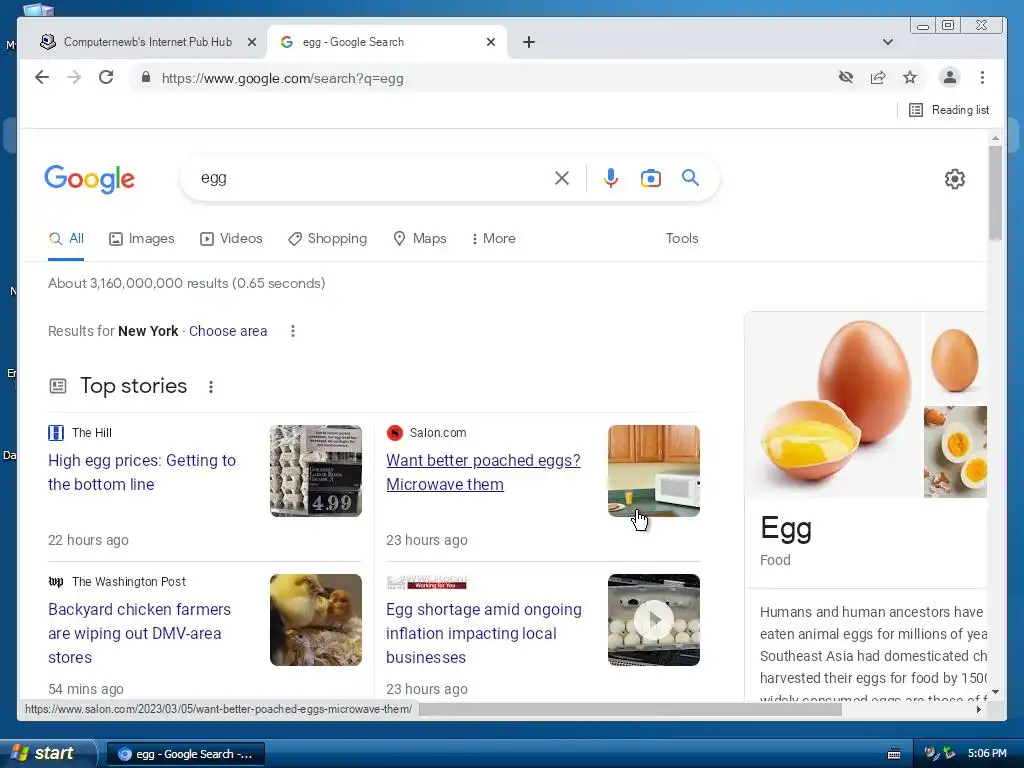The image size is (1024, 768).
Task: Click the vertical scrollbar thumb
Action: (995, 192)
